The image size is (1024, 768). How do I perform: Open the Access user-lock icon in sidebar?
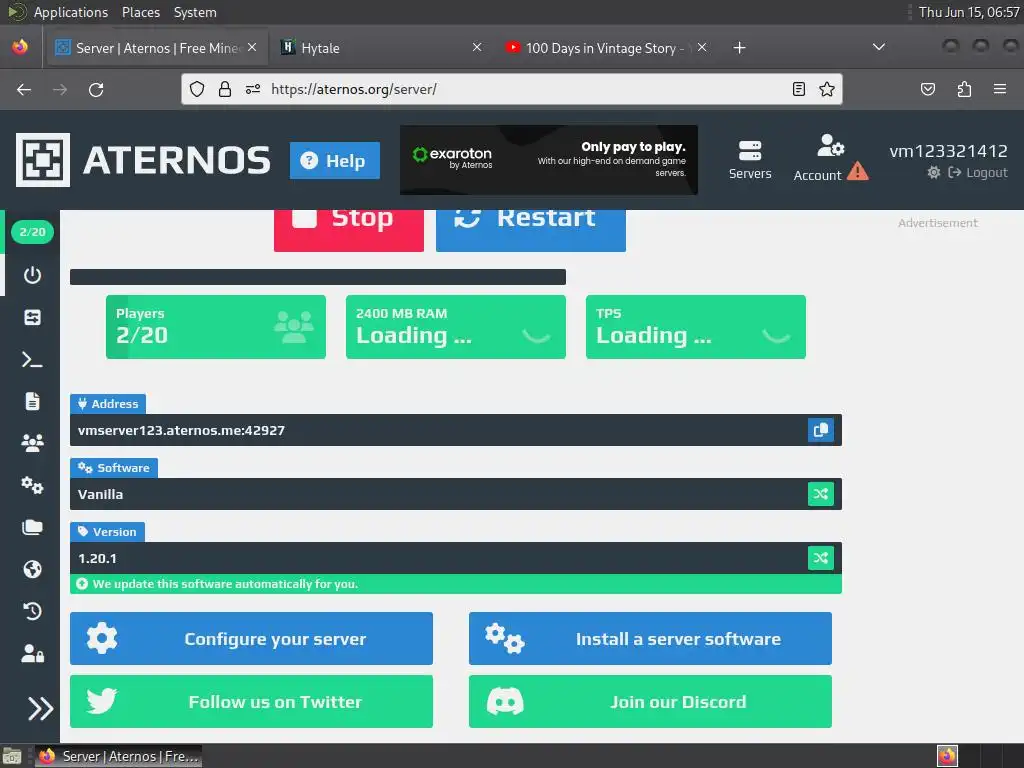tap(32, 653)
